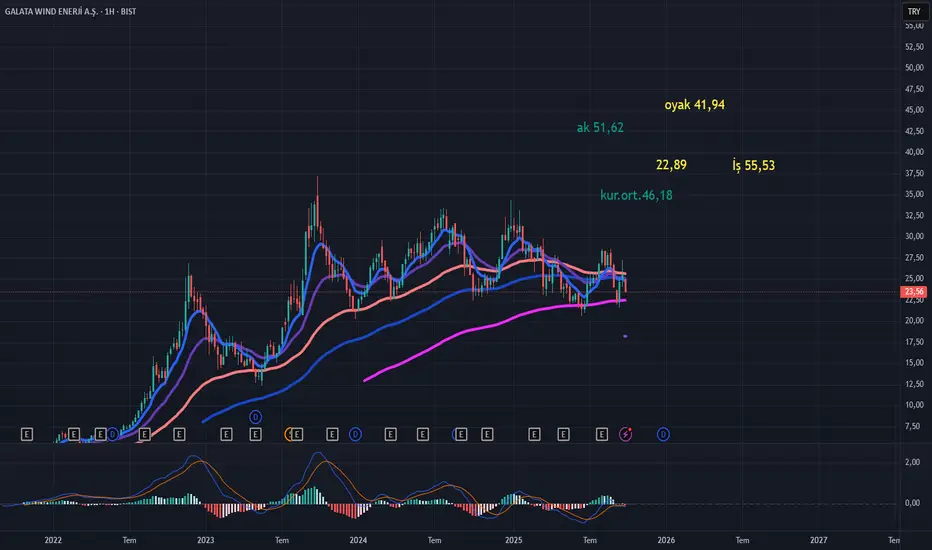Click the 35,00 price scale label

[x=914, y=194]
